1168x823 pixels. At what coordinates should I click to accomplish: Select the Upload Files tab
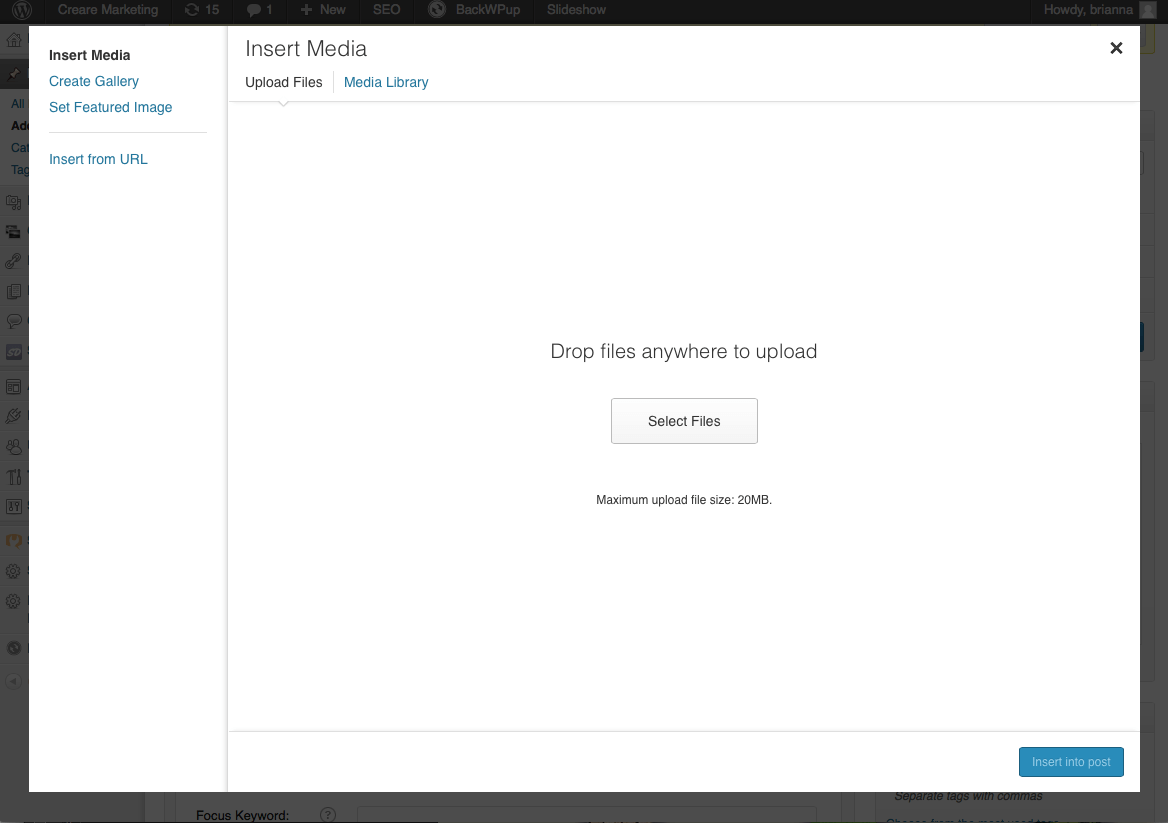tap(283, 82)
